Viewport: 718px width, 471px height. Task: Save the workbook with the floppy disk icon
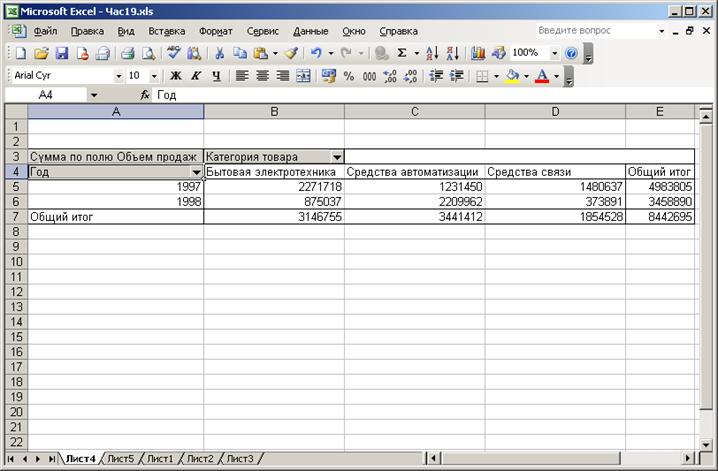(x=62, y=54)
